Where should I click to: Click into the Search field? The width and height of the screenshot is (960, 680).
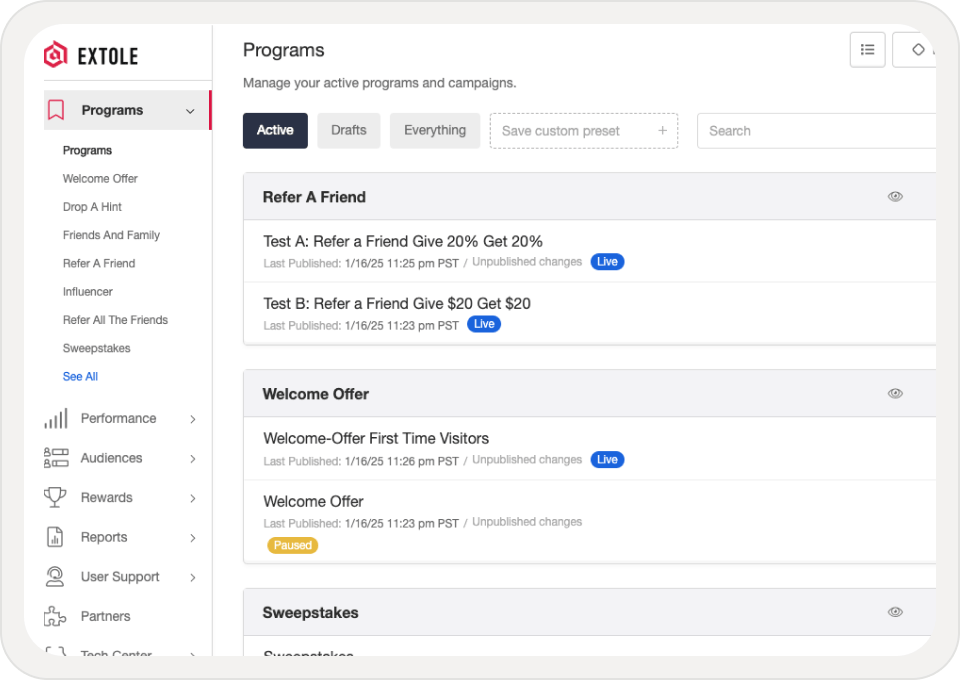pos(816,130)
